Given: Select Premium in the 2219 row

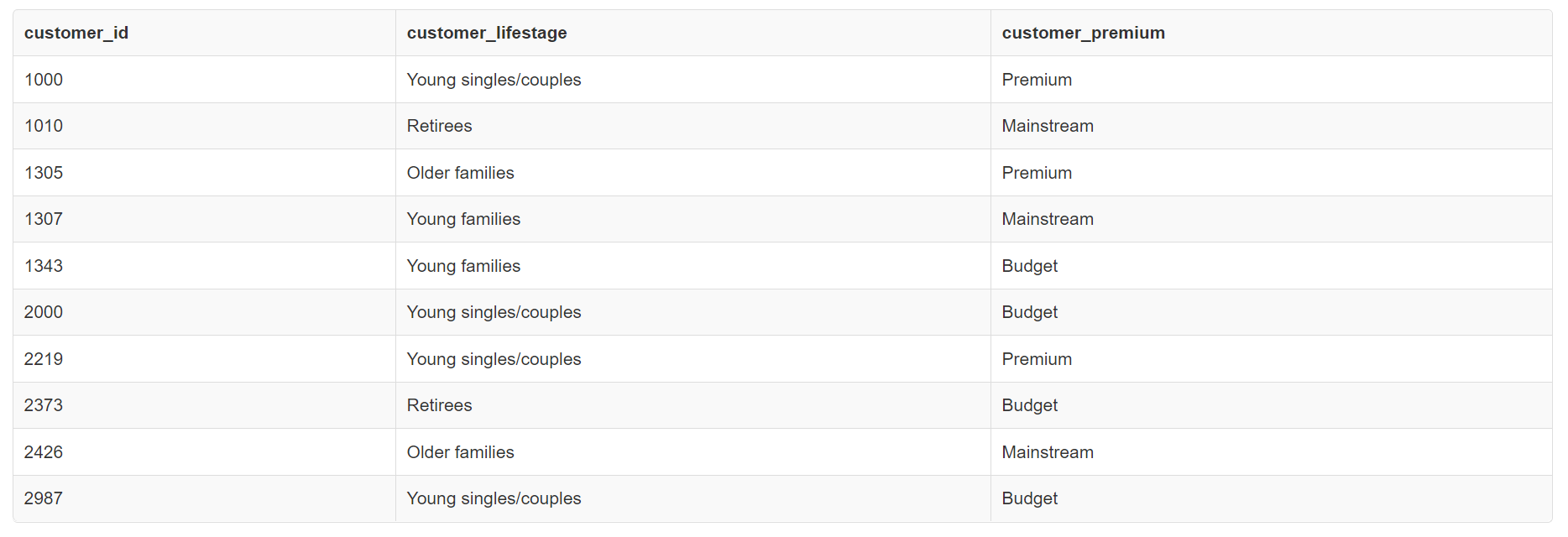Looking at the screenshot, I should click(1037, 359).
